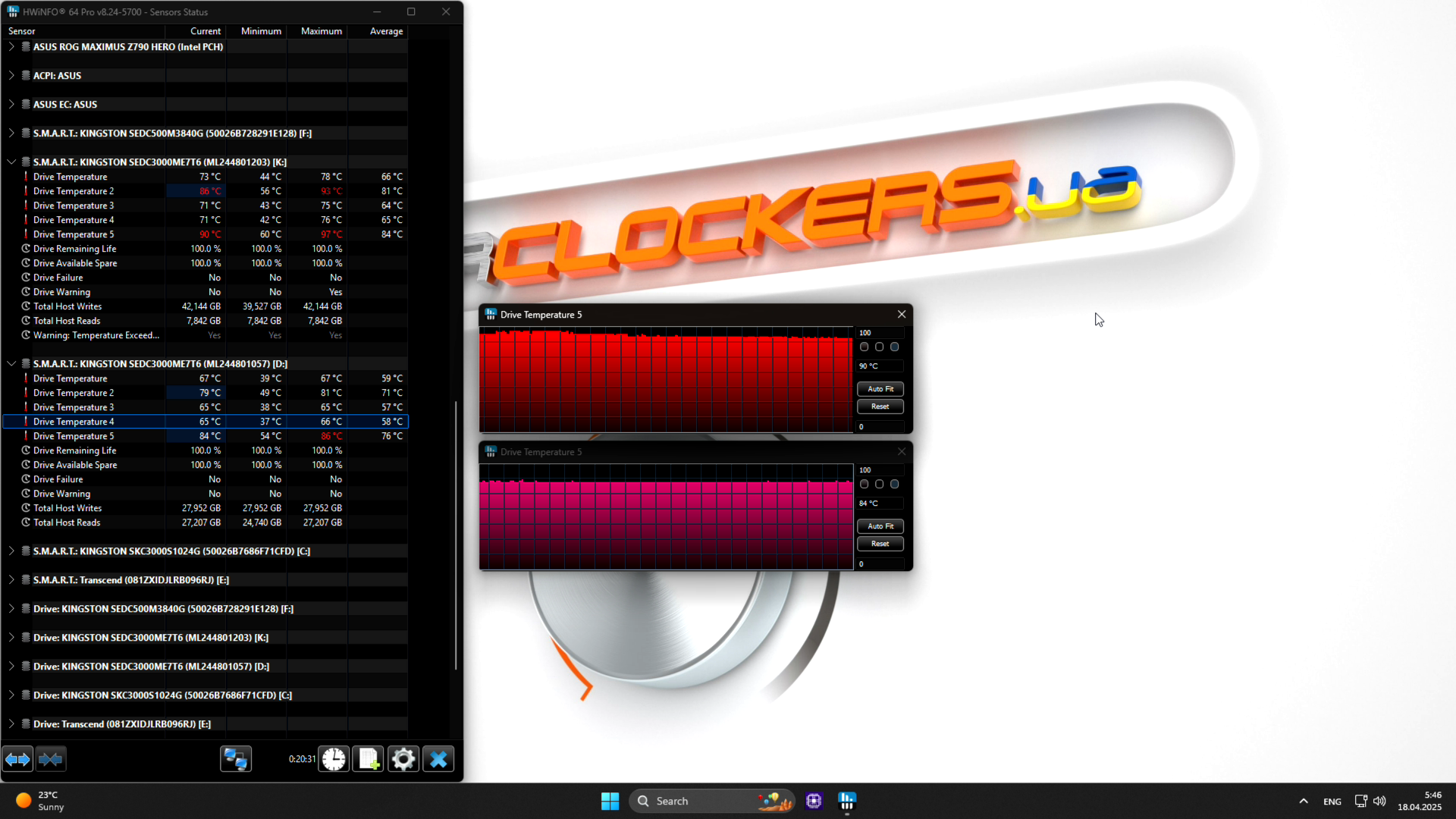Screen dimensions: 1456x819
Task: Select first radio circle in red graph window
Action: (x=864, y=347)
